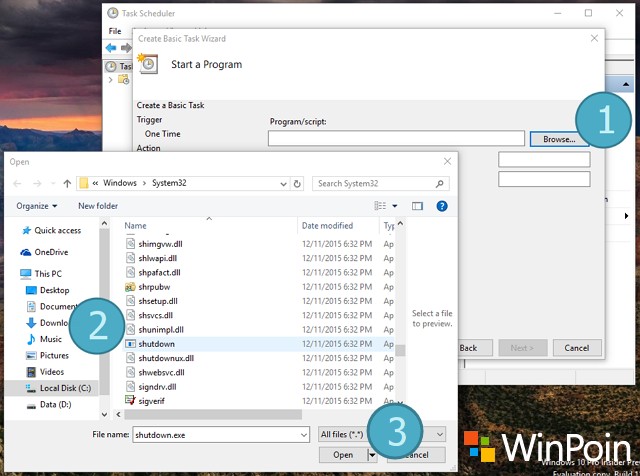Viewport: 640px width, 476px height.
Task: Expand the Task Scheduler Library tree node
Action: click(x=110, y=80)
